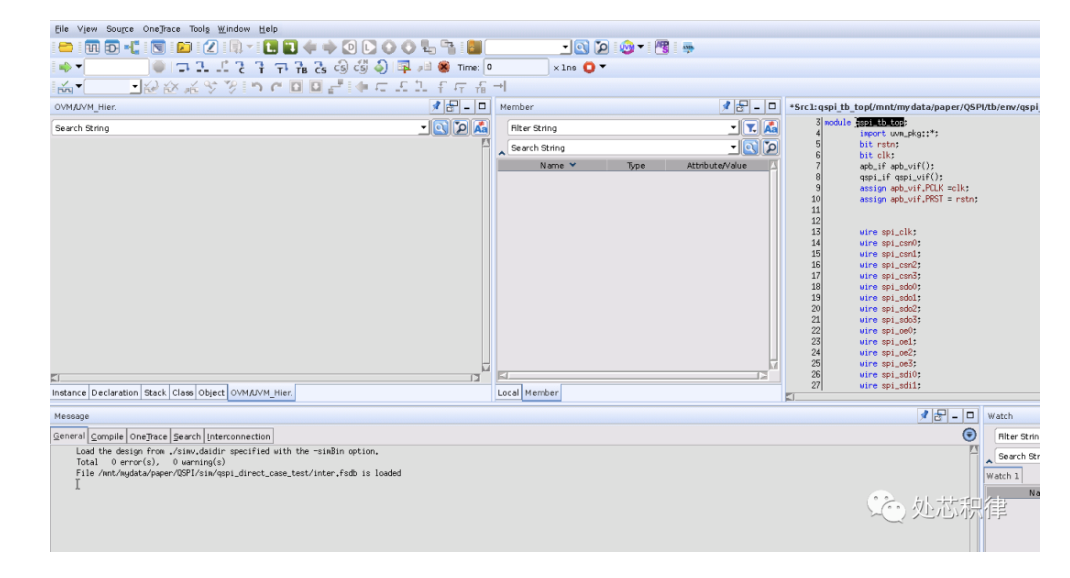This screenshot has height=578, width=1070.
Task: Click the match case 'Aa' icon in OVM/UVM_Hier. panel
Action: coord(480,128)
